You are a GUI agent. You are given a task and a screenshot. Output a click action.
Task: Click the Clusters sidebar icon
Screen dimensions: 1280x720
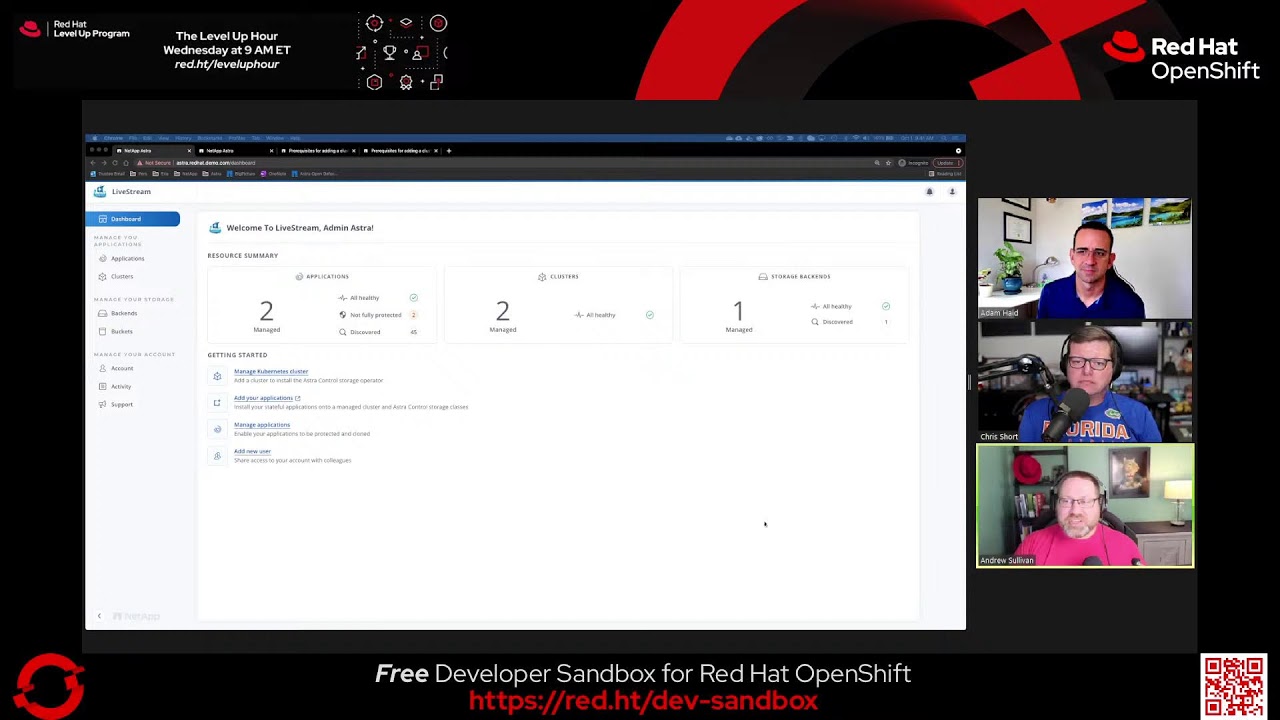click(102, 276)
